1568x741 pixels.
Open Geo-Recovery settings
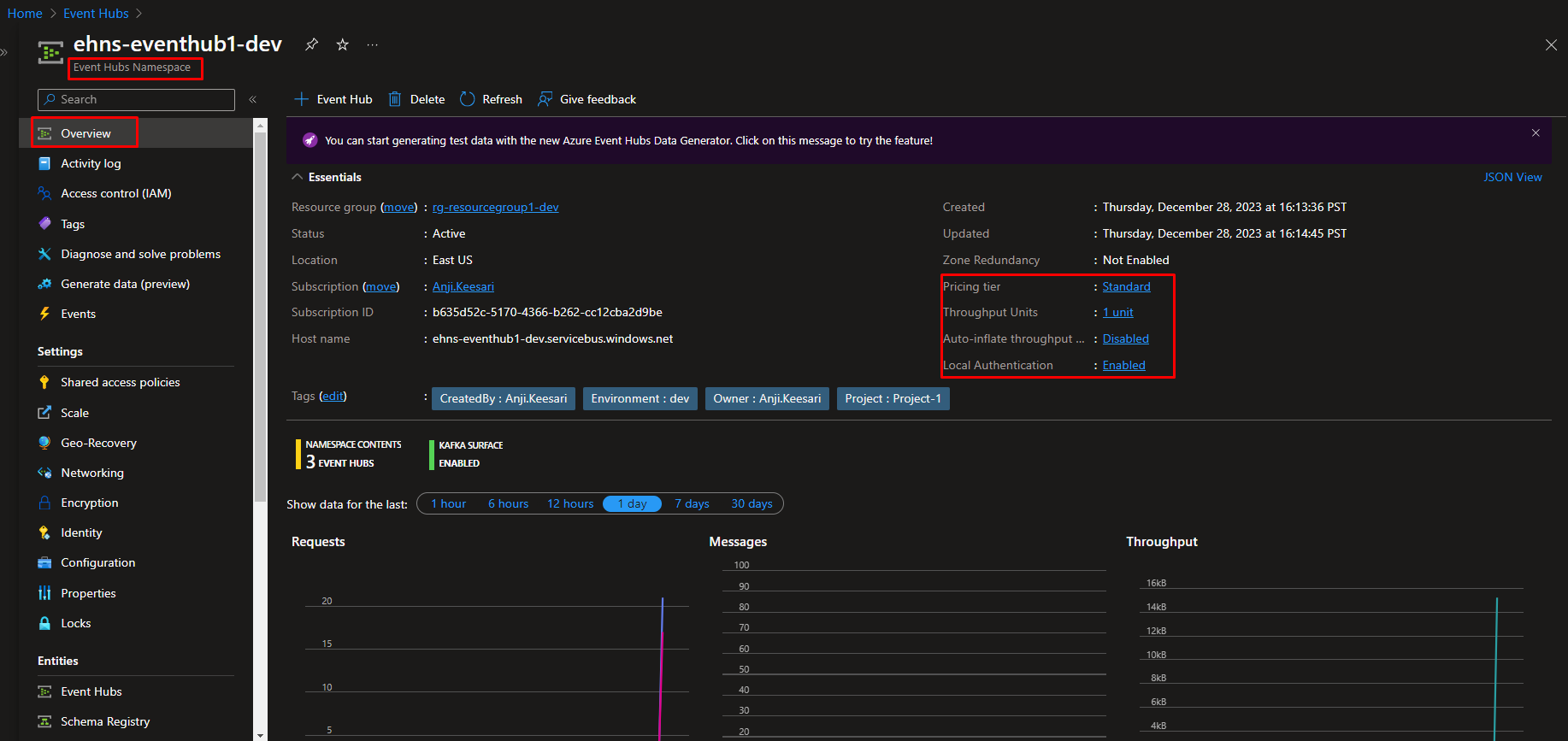click(x=137, y=443)
